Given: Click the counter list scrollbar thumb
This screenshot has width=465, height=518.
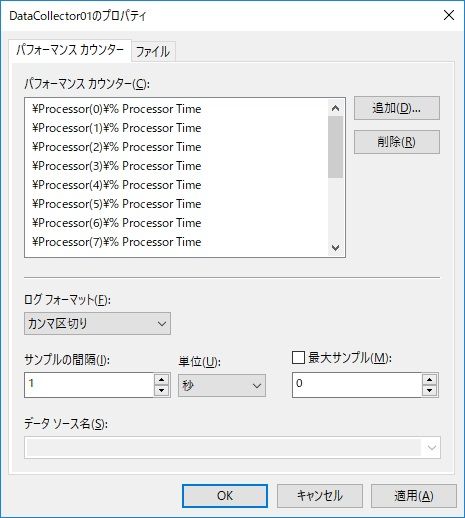Looking at the screenshot, I should tap(335, 147).
